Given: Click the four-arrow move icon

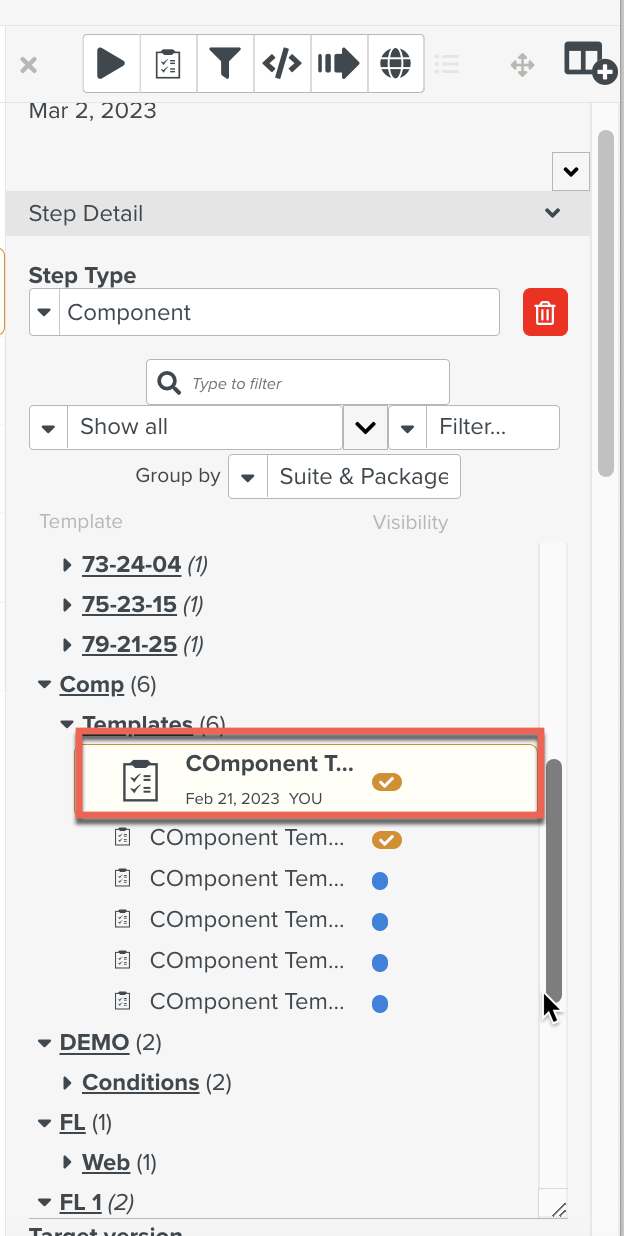Looking at the screenshot, I should [x=522, y=66].
